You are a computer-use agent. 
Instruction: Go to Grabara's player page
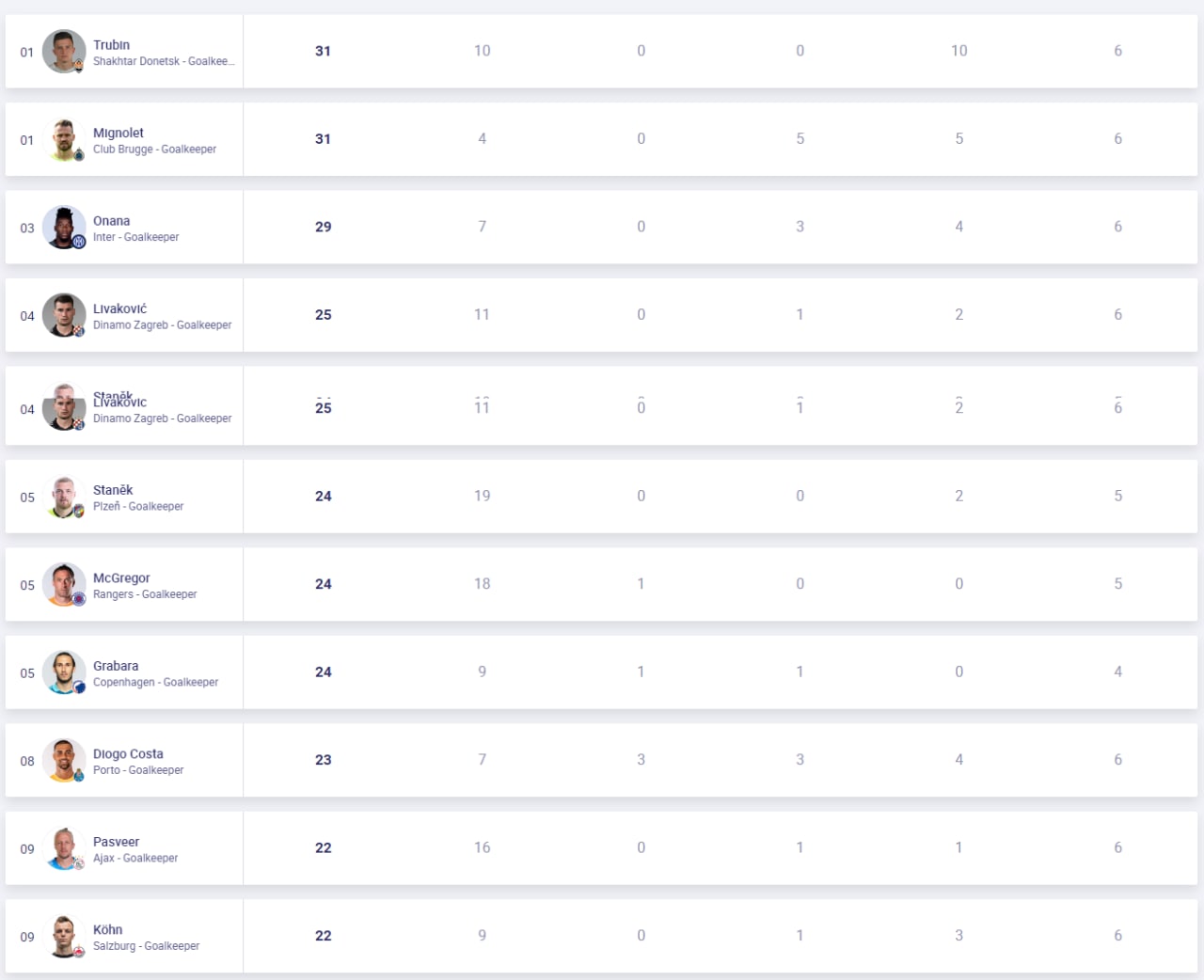(x=116, y=666)
